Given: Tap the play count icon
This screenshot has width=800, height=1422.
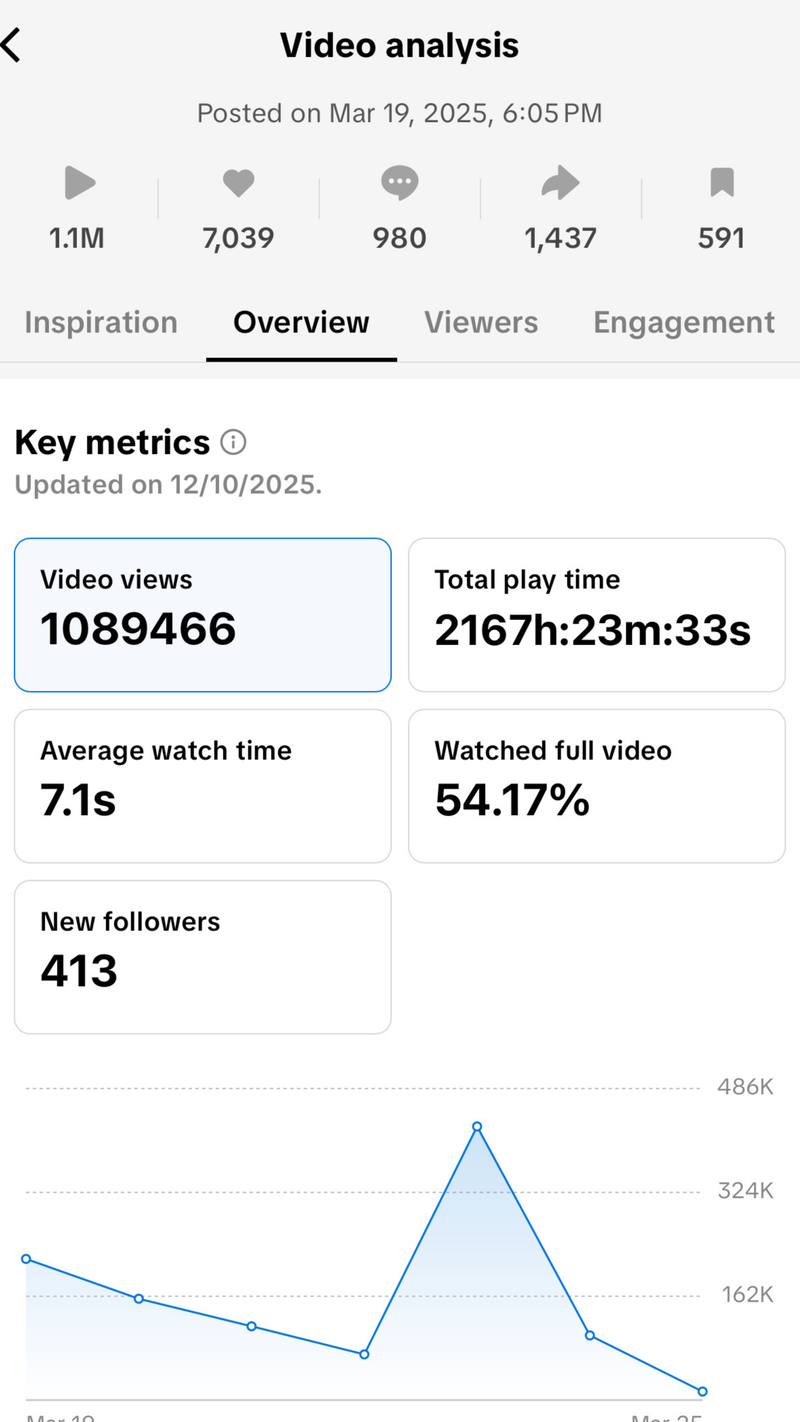Looking at the screenshot, I should point(78,183).
